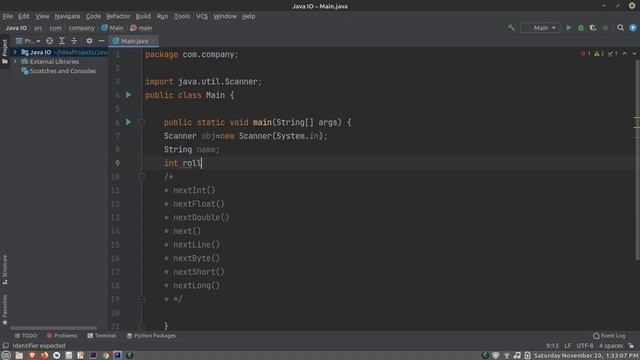Open the Window menu

pos(225,16)
